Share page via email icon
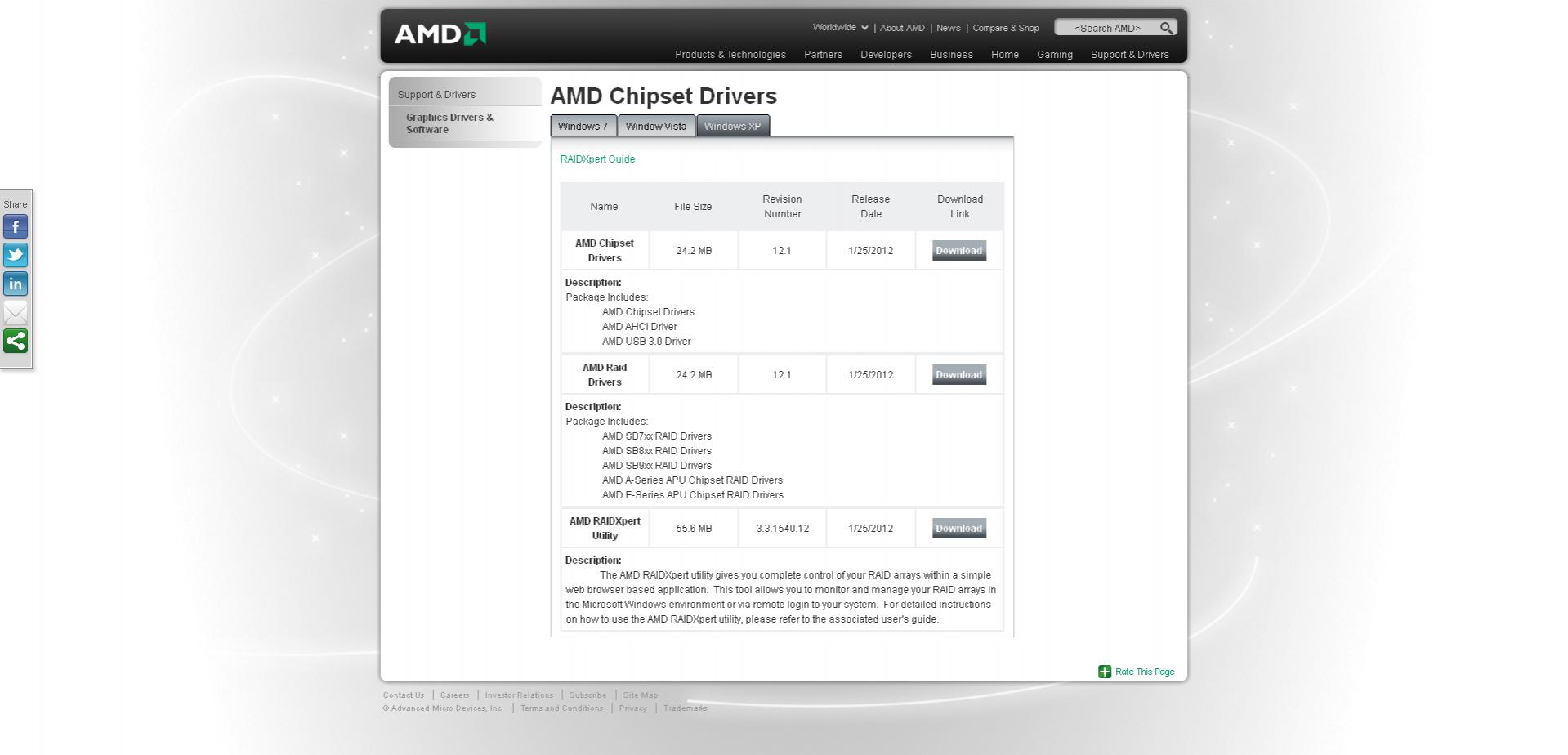1568x755 pixels. point(16,312)
